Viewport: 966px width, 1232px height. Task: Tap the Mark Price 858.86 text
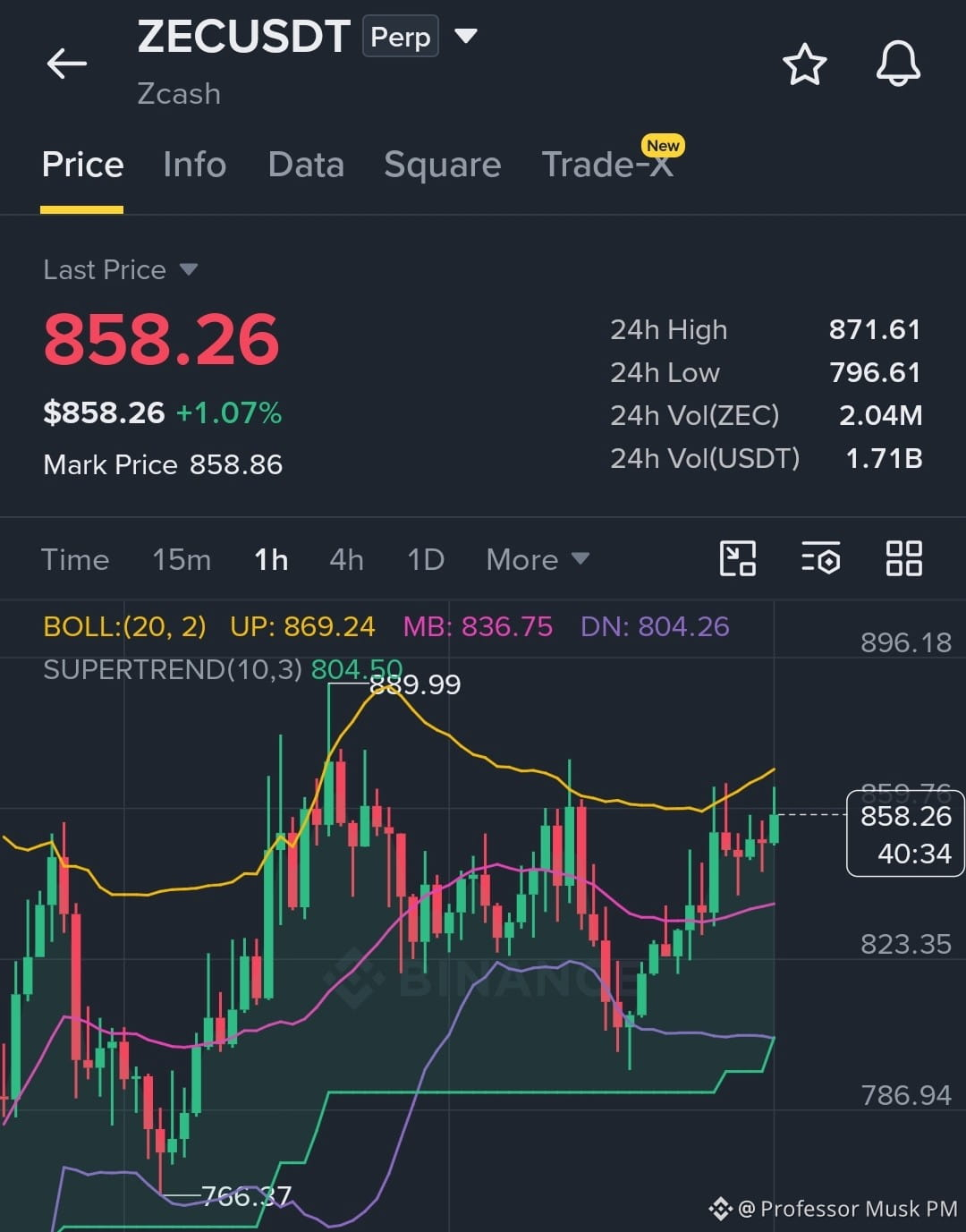coord(163,464)
